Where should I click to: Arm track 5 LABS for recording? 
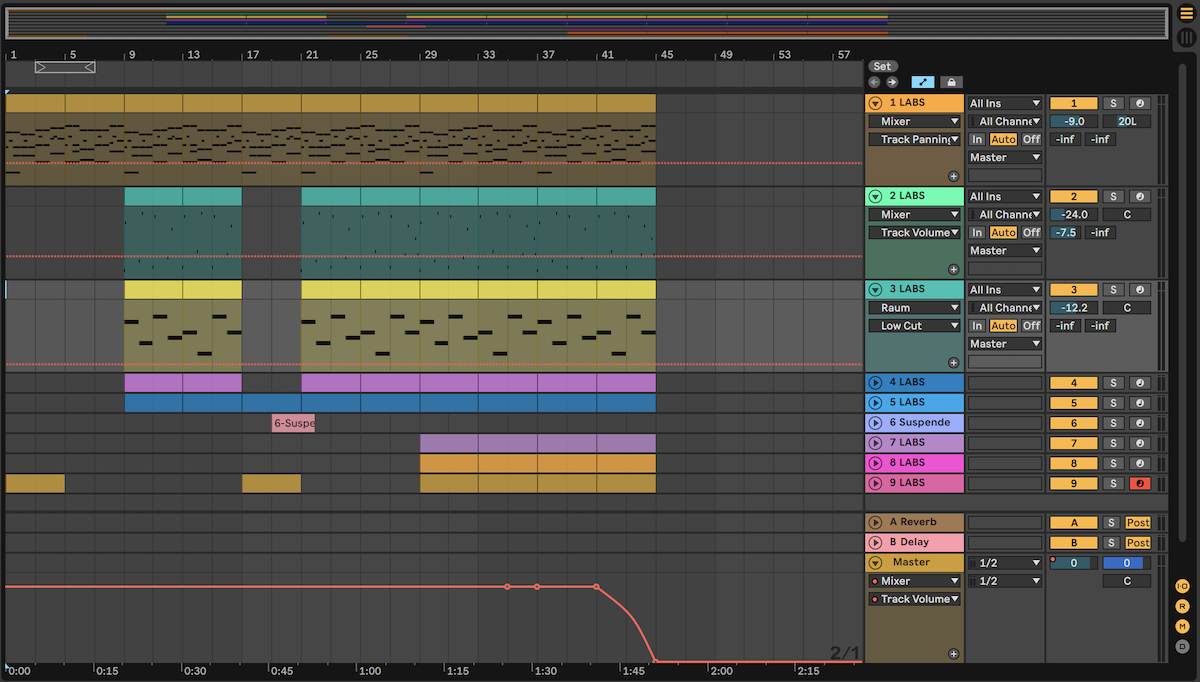1140,403
